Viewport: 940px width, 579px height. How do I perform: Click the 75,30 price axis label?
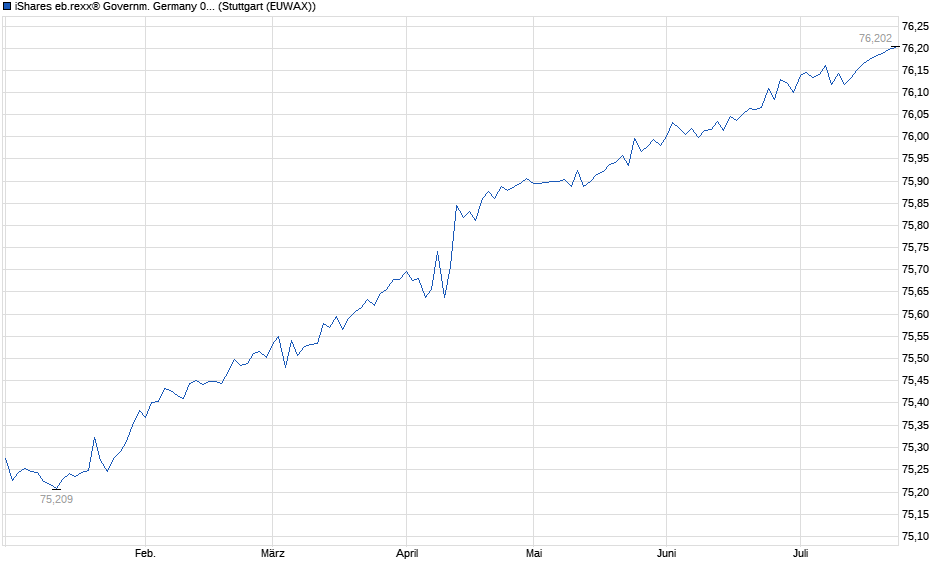pyautogui.click(x=915, y=448)
